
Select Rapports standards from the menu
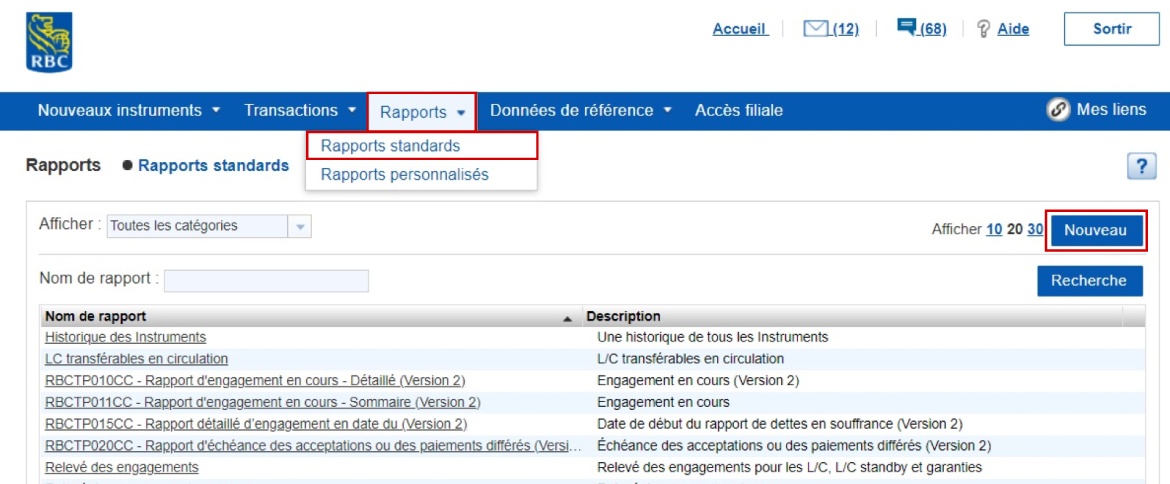[390, 146]
